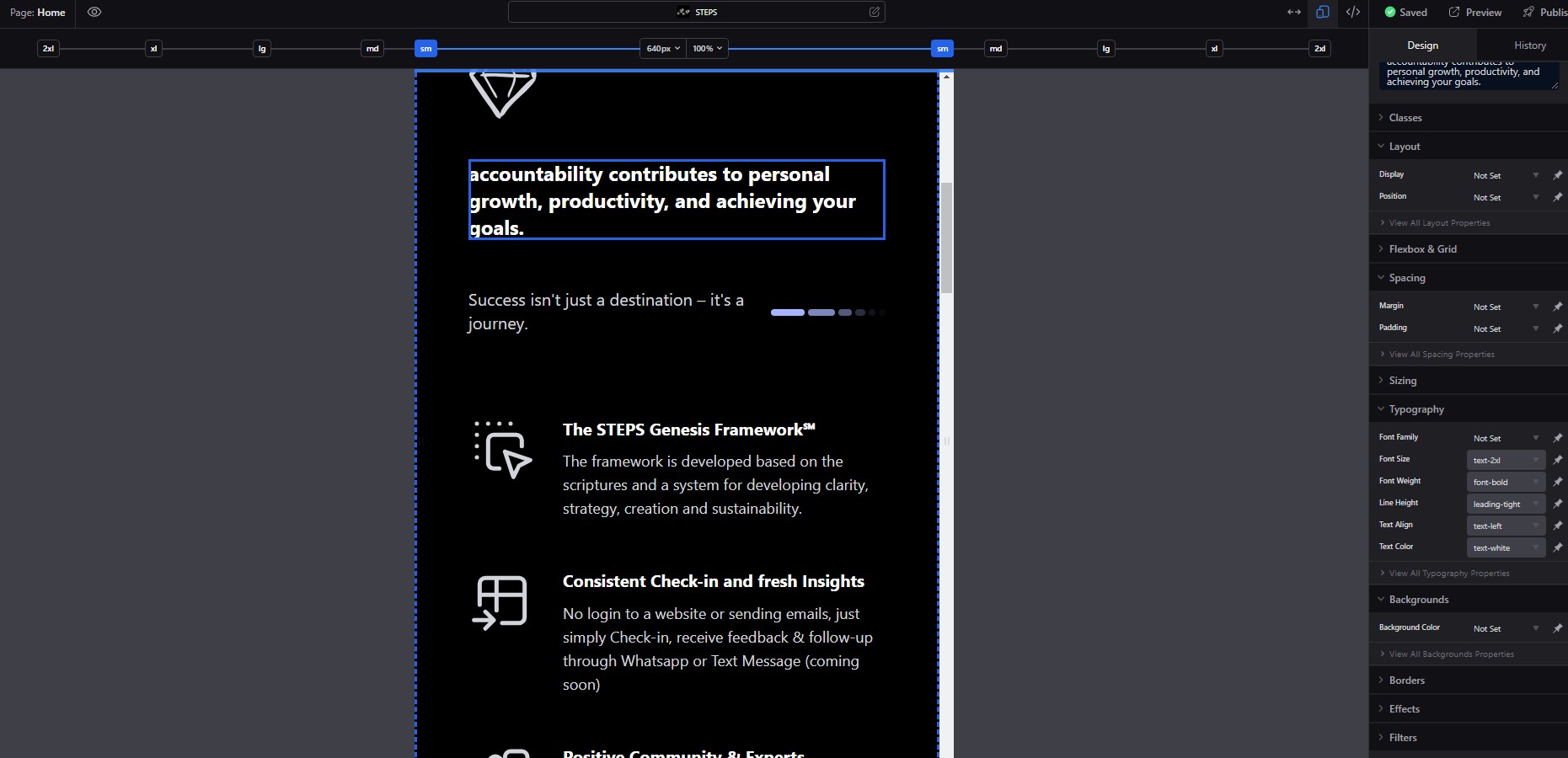Open the Padding dropdown
1568x758 pixels.
point(1506,328)
